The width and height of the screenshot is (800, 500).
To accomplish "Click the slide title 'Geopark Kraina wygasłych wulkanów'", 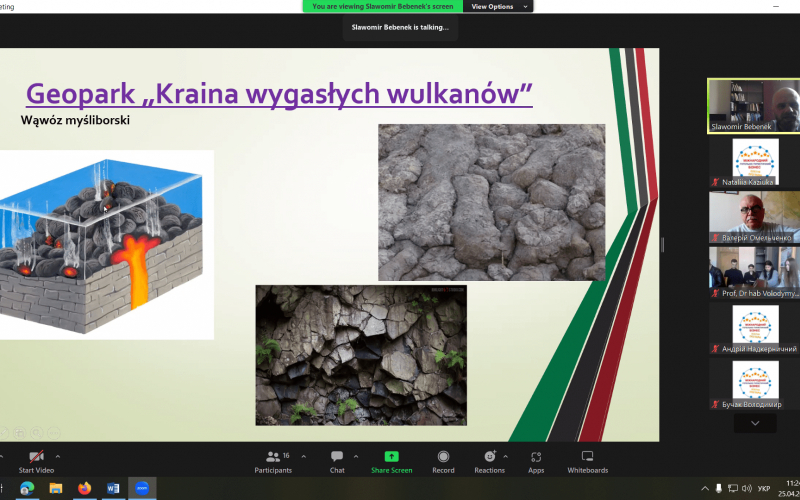I will click(x=279, y=93).
